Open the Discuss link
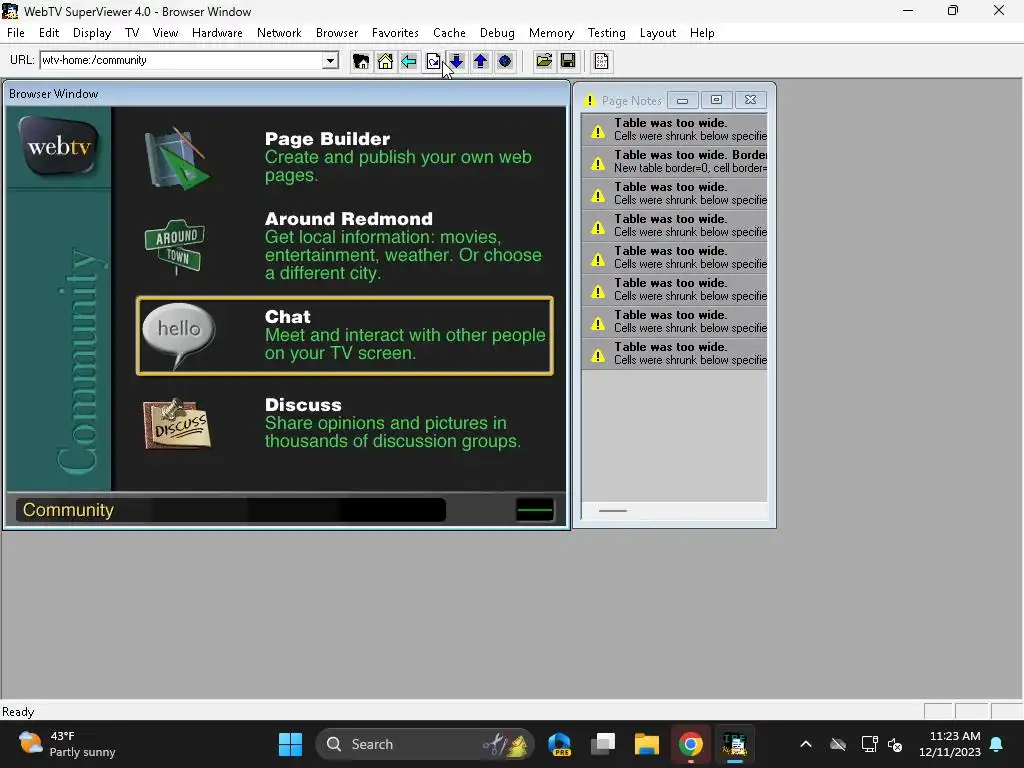 click(303, 404)
